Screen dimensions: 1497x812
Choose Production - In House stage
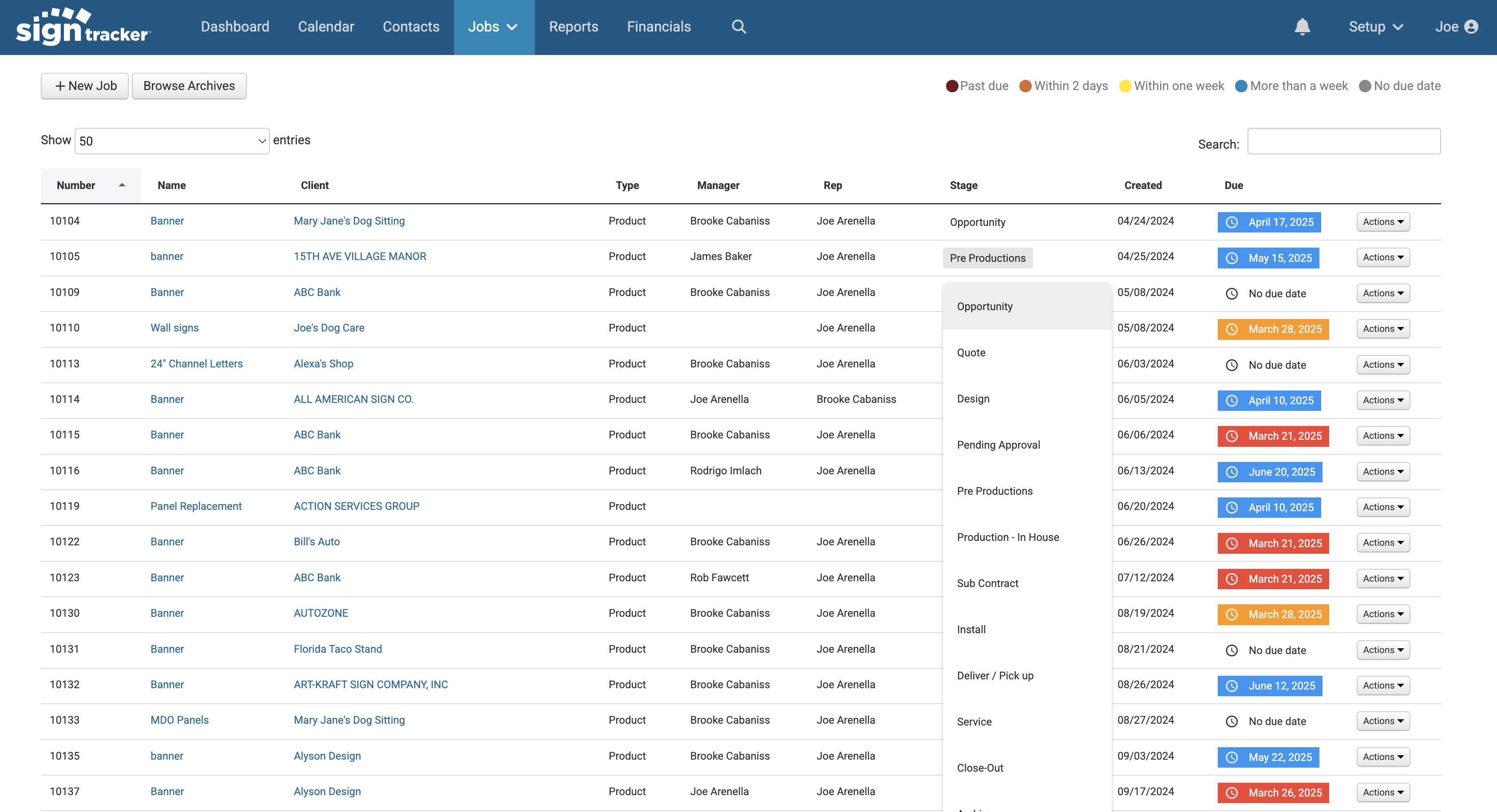[1027, 537]
